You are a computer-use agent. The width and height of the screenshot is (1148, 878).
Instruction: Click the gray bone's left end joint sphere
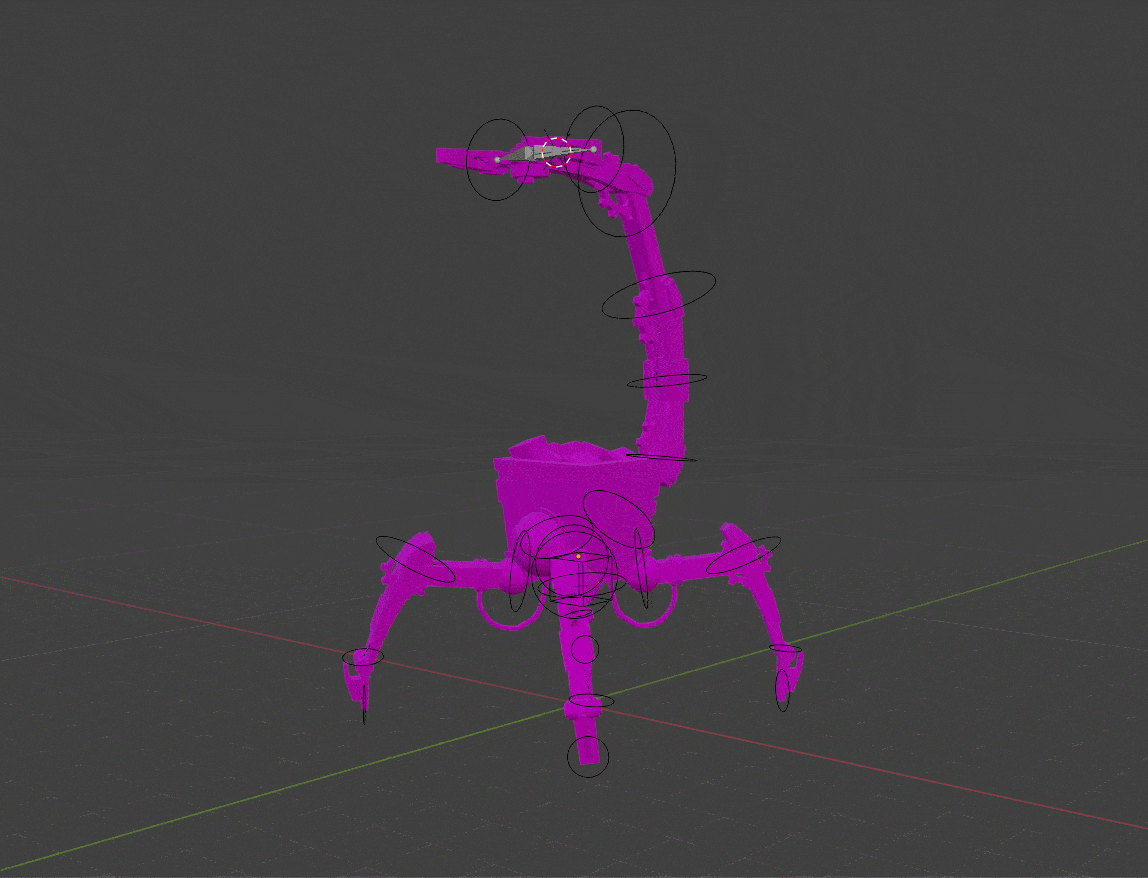497,159
